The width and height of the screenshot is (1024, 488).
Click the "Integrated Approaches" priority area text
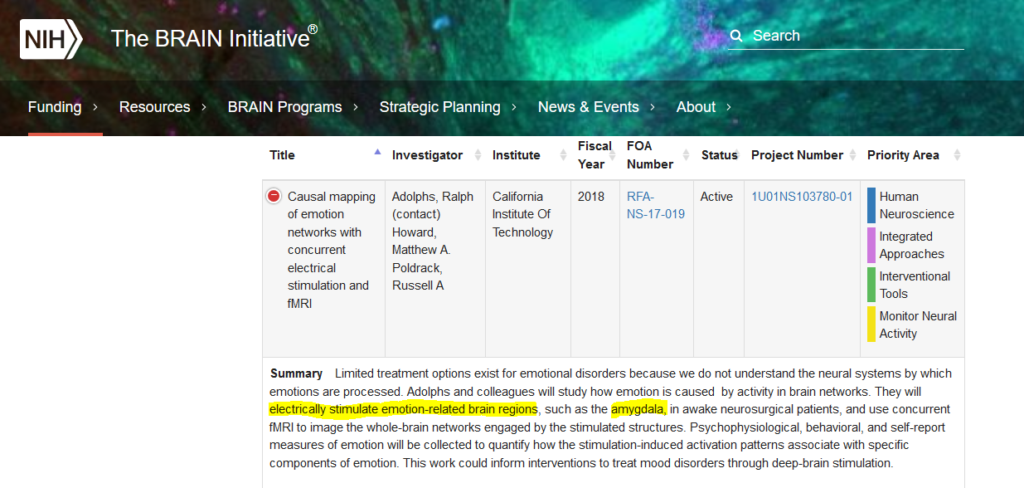point(912,245)
